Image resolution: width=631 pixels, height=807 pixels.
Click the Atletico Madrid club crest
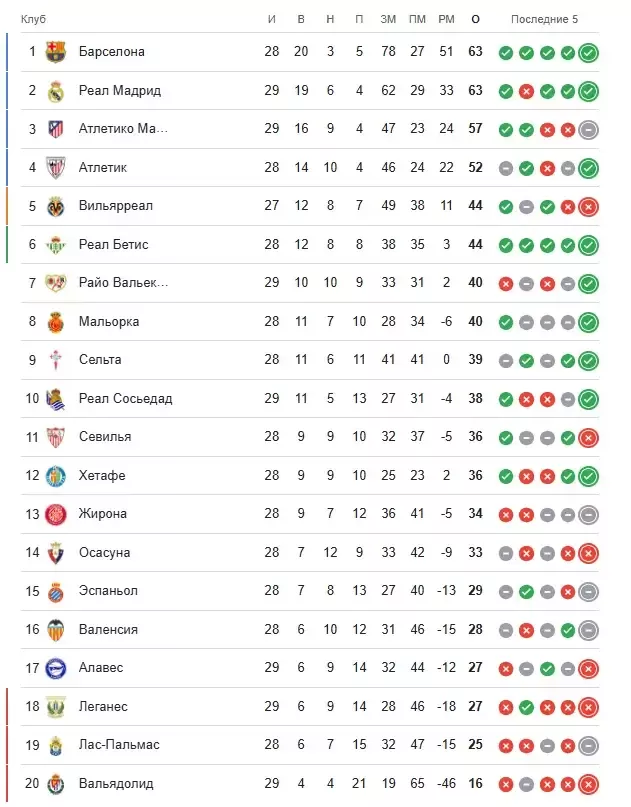pos(56,129)
